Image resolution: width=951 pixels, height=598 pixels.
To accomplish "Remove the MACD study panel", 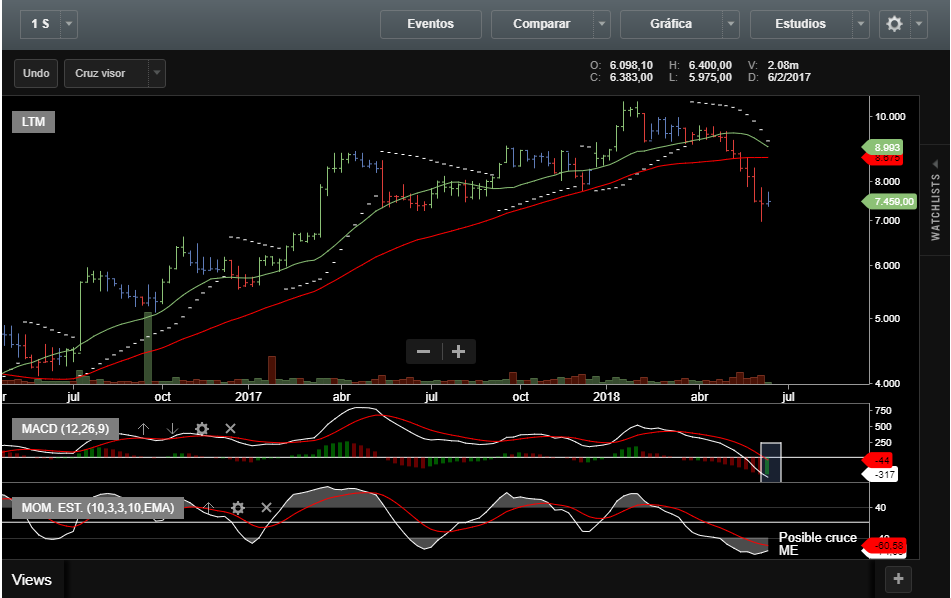I will (x=230, y=429).
